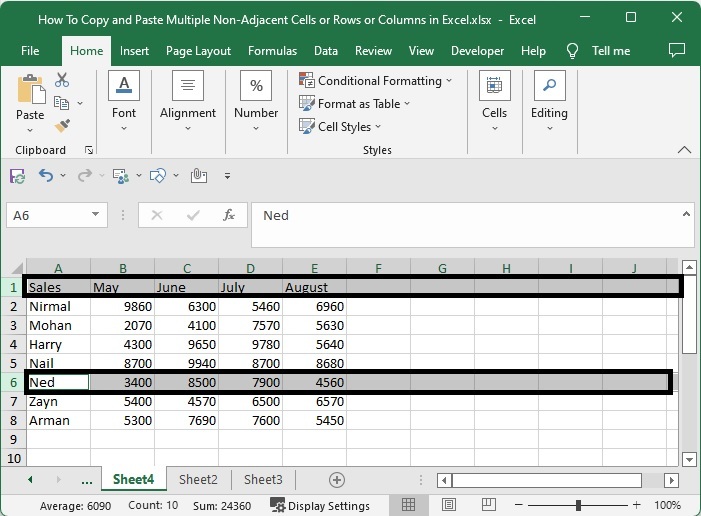The height and width of the screenshot is (516, 701).
Task: Click the Tell me lightbulb icon
Action: 573,51
